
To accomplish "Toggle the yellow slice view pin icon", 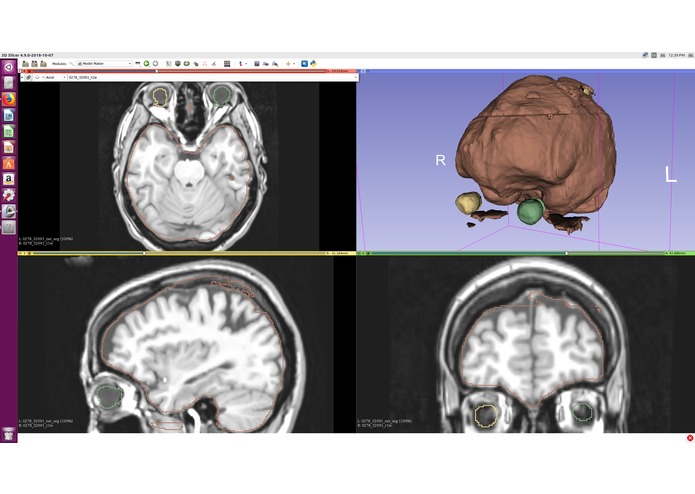I will 20,253.
